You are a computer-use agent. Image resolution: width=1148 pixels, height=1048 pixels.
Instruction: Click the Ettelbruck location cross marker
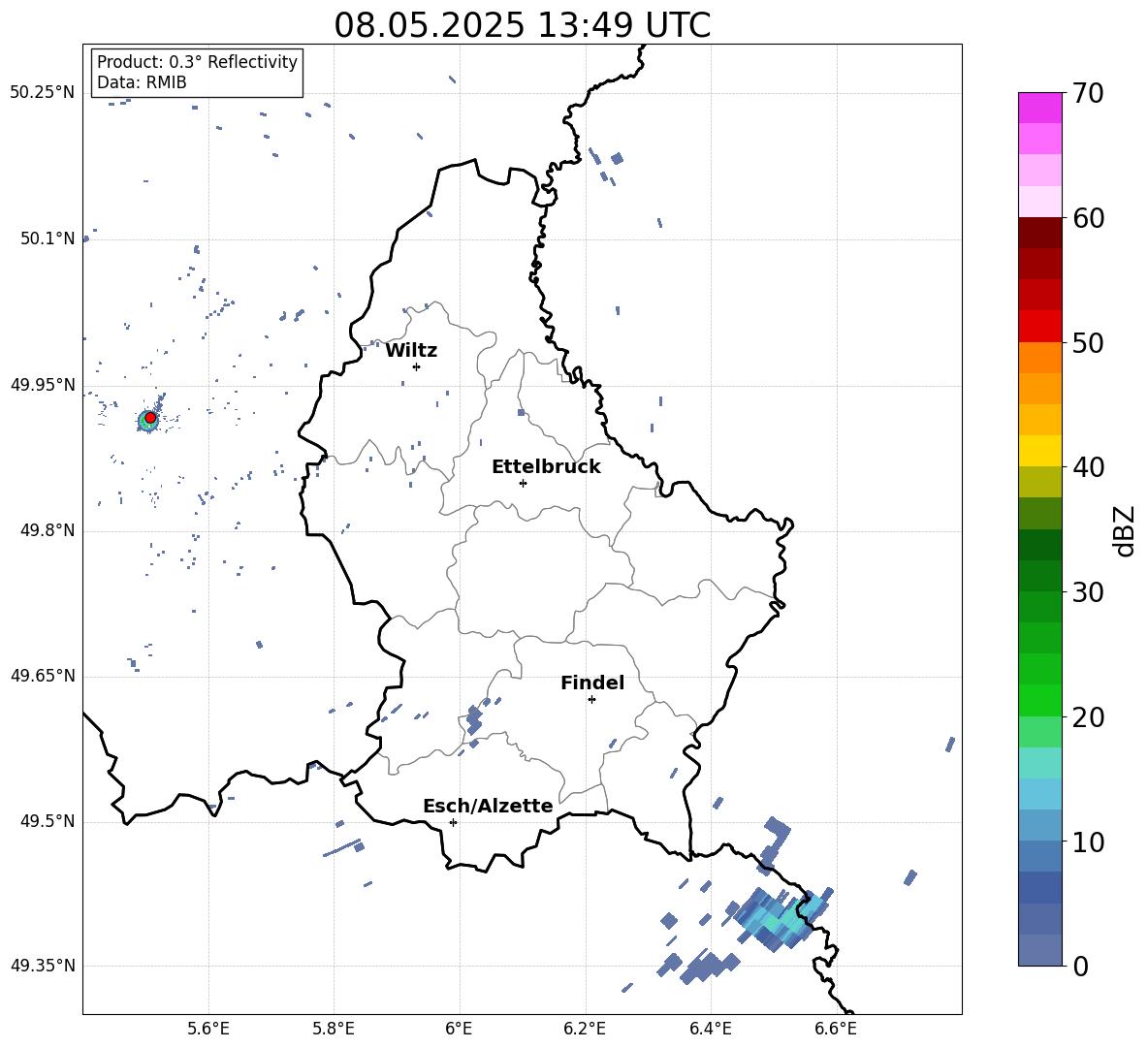click(x=523, y=483)
